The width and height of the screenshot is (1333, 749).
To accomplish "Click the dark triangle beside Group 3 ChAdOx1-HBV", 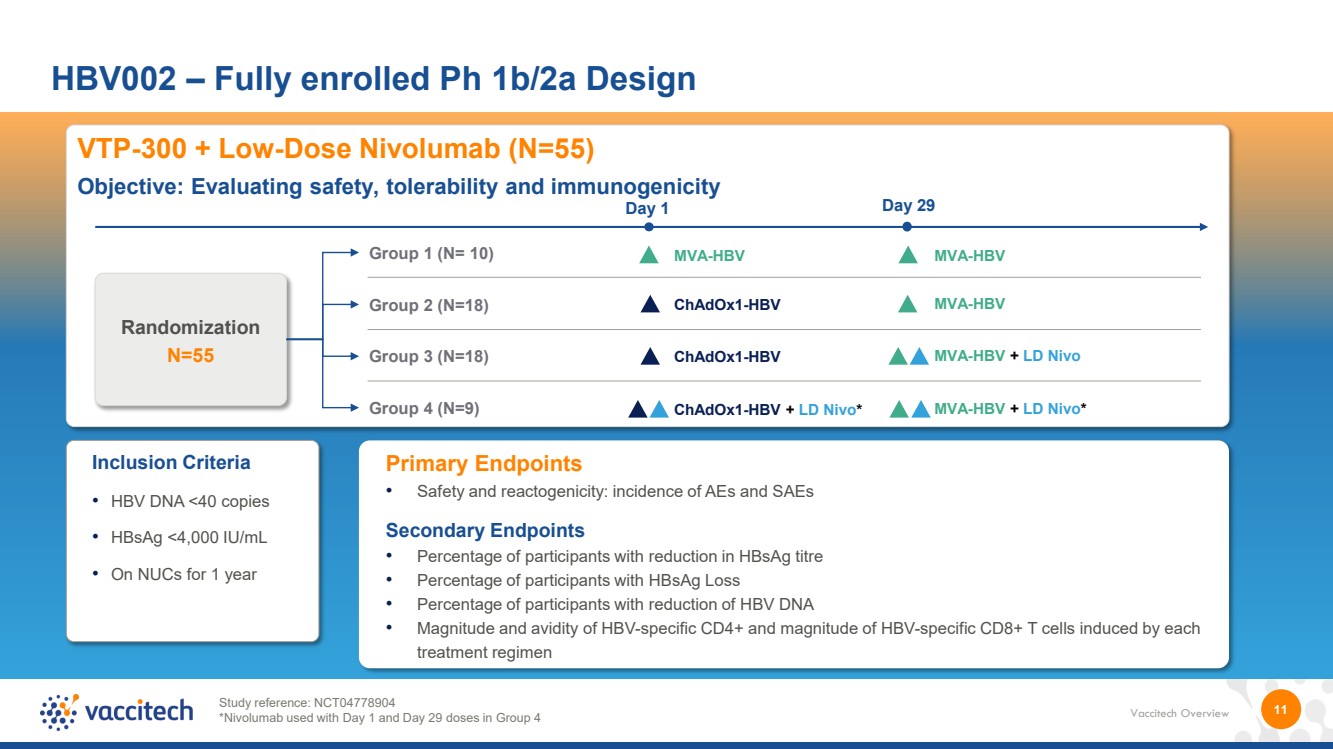I will click(x=650, y=356).
